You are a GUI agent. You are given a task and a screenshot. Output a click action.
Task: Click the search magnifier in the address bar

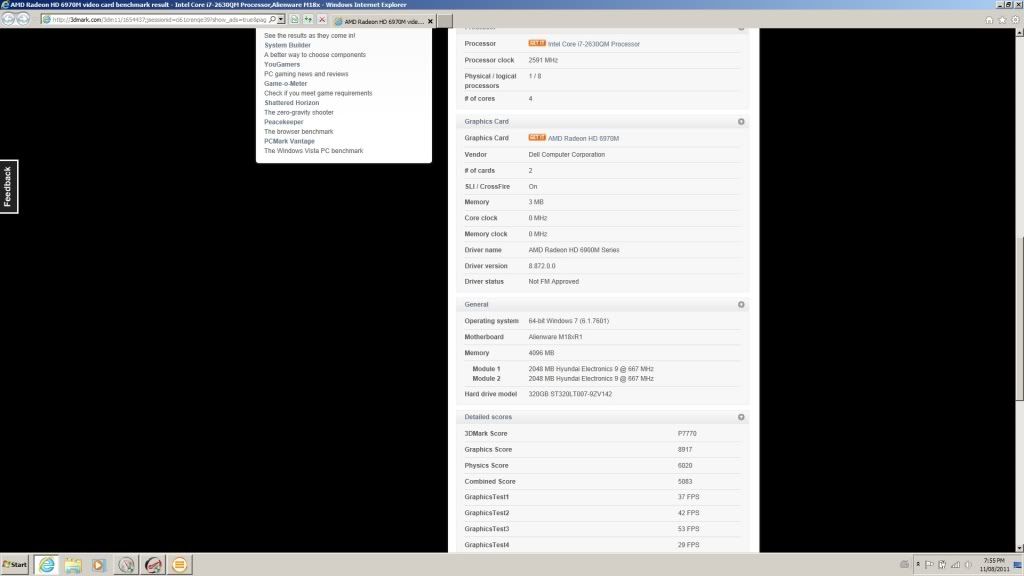[272, 20]
